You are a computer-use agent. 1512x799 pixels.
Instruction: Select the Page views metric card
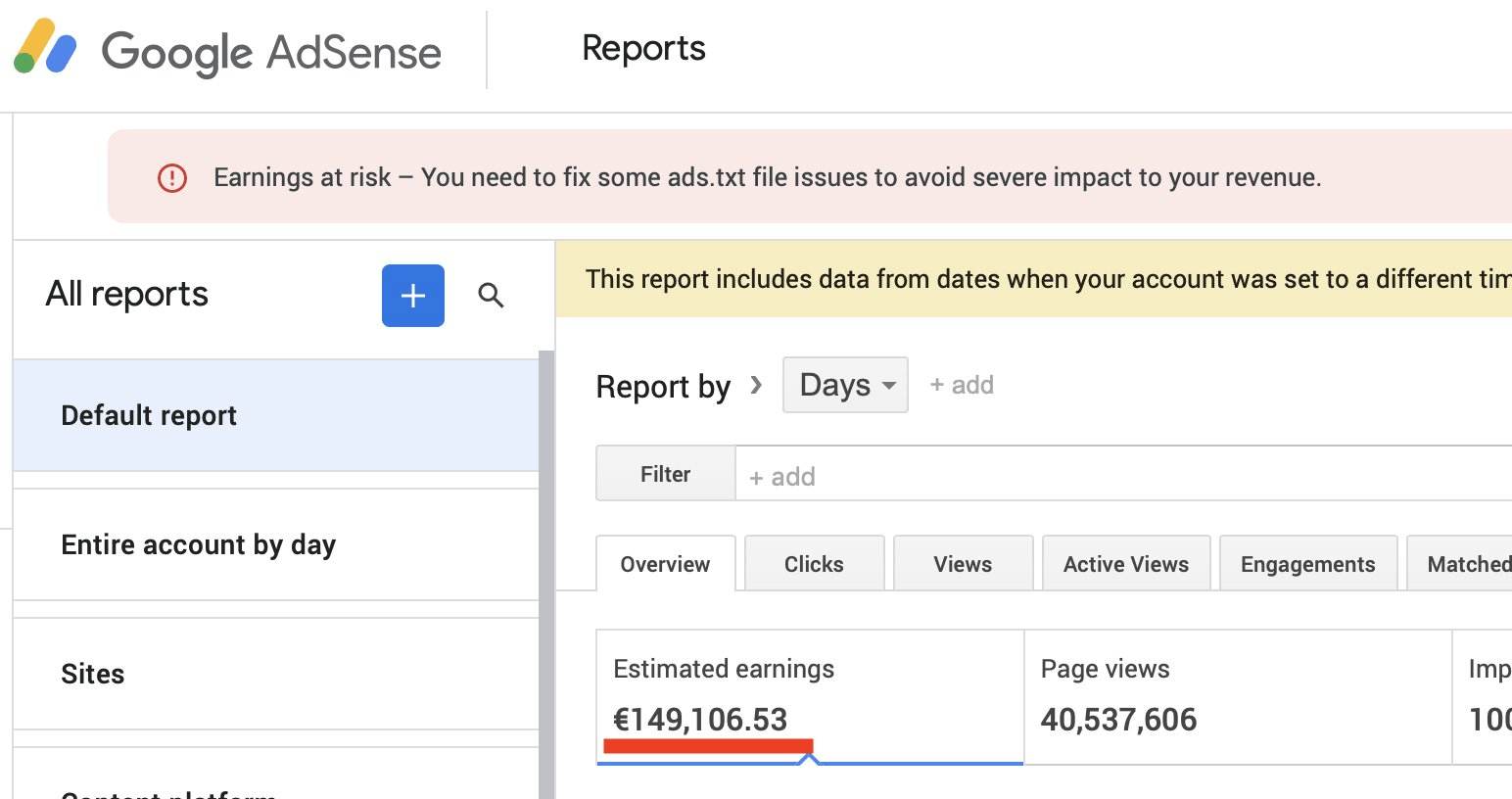click(1238, 696)
